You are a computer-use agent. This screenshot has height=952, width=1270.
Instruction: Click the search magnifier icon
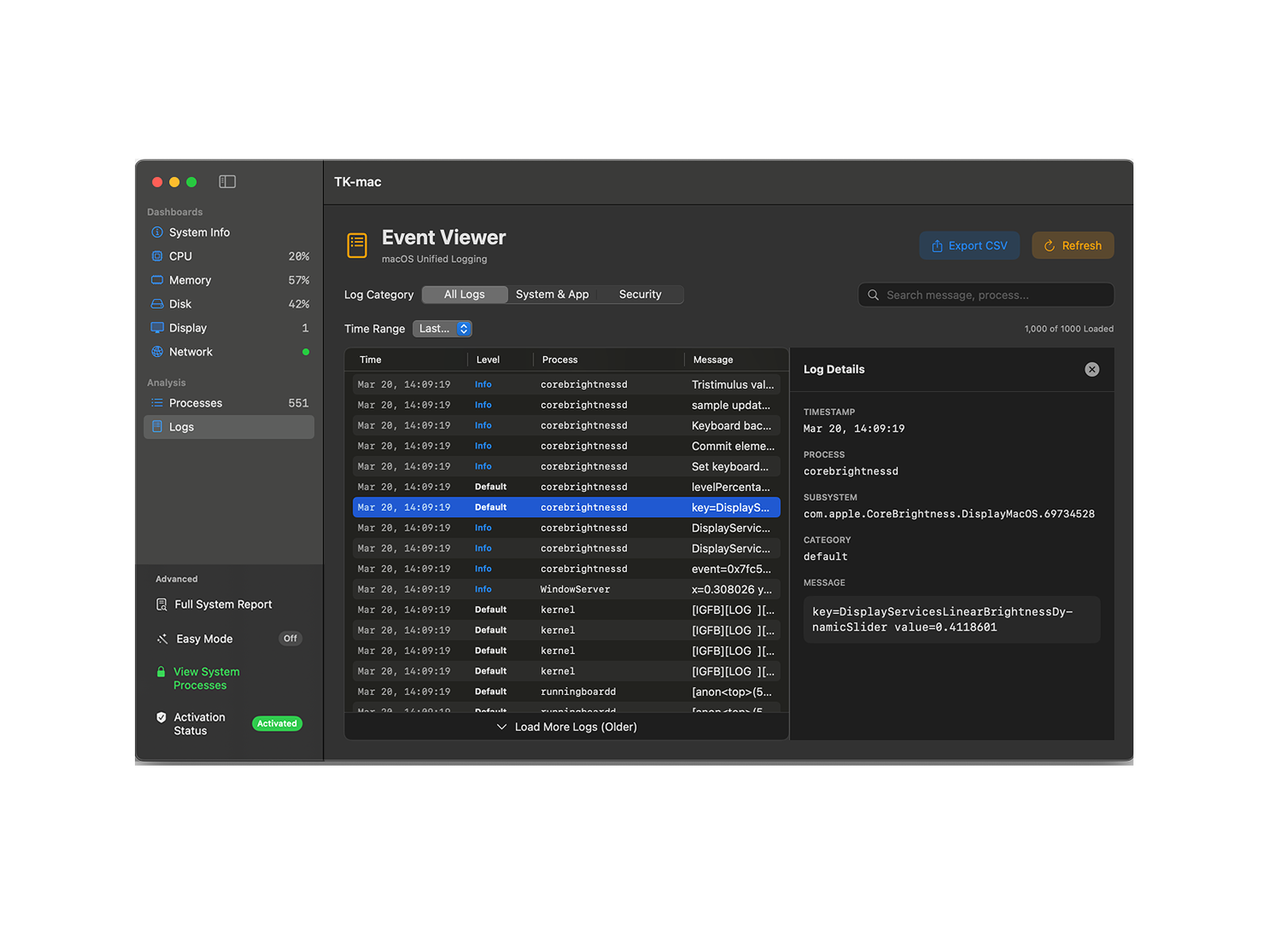pyautogui.click(x=873, y=295)
